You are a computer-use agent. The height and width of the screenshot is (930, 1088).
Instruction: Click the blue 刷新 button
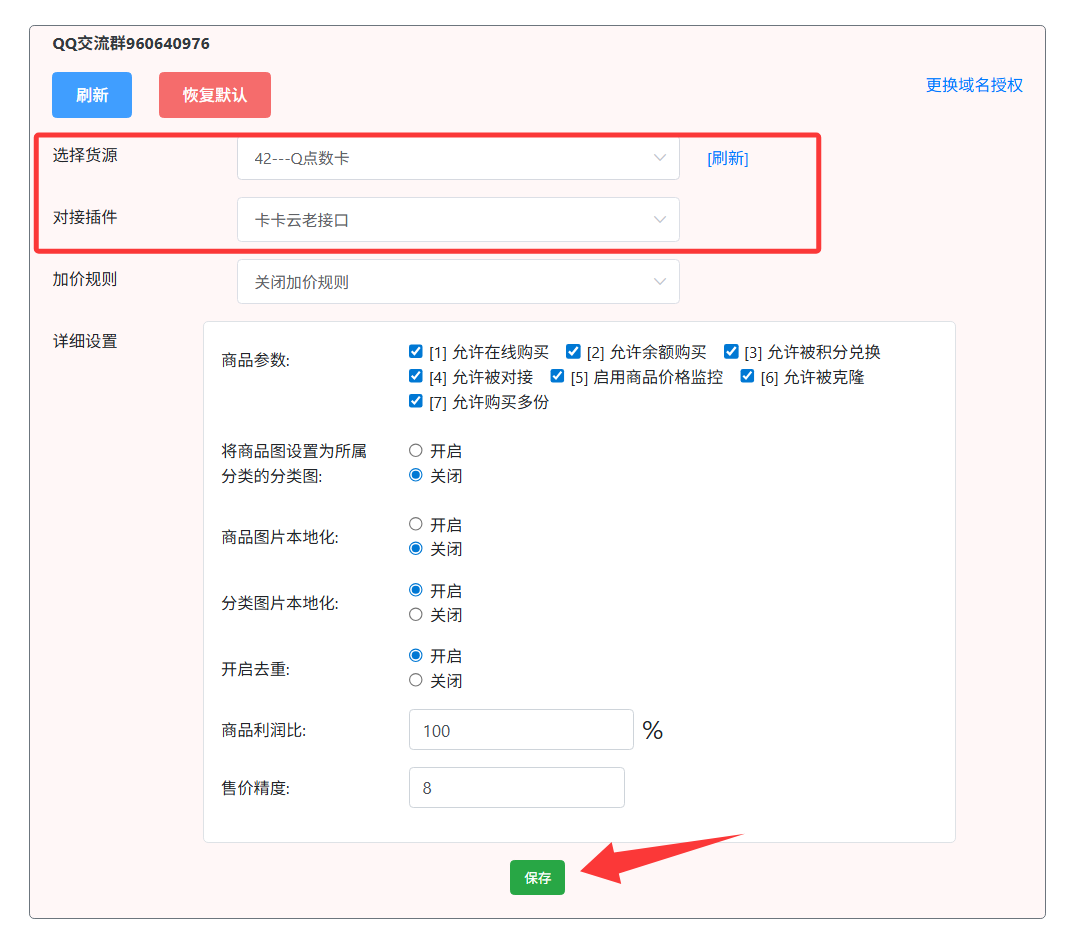(92, 95)
